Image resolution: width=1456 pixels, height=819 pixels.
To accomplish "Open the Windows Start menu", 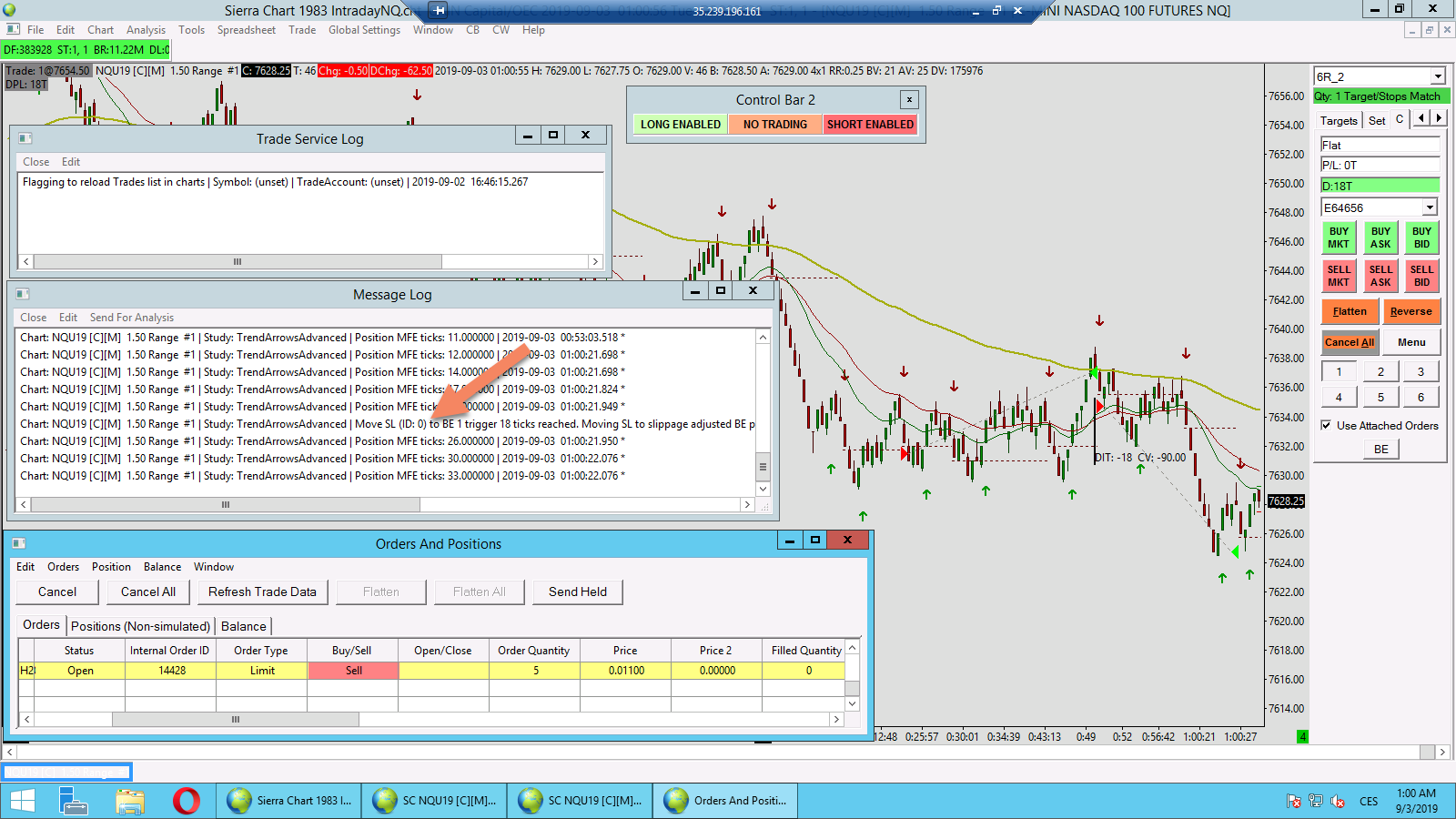I will (22, 801).
